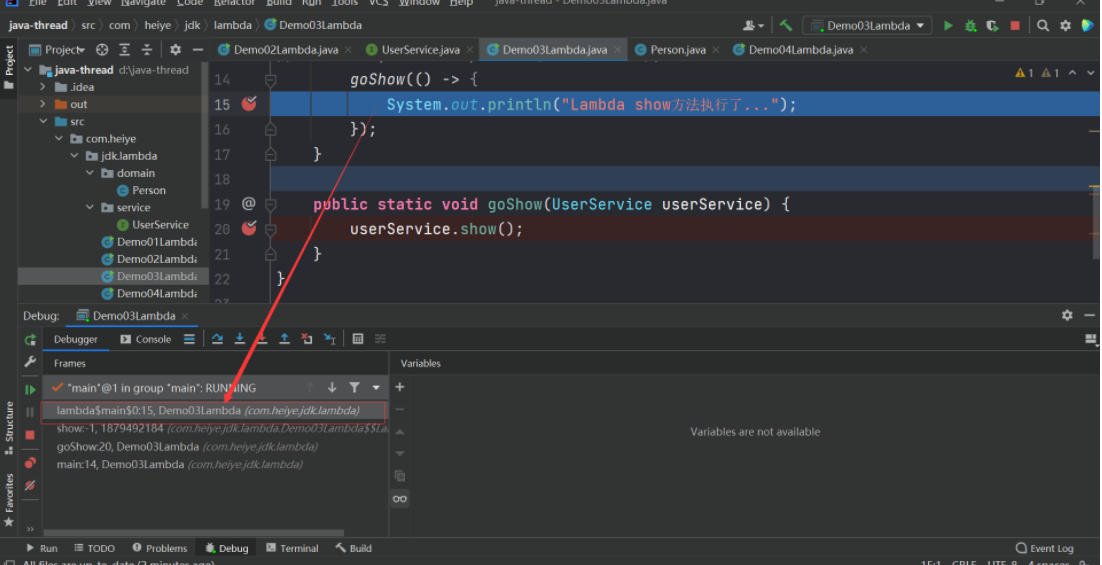Stop the running program via red square in top toolbar
Image resolution: width=1102 pixels, height=565 pixels.
(1015, 26)
